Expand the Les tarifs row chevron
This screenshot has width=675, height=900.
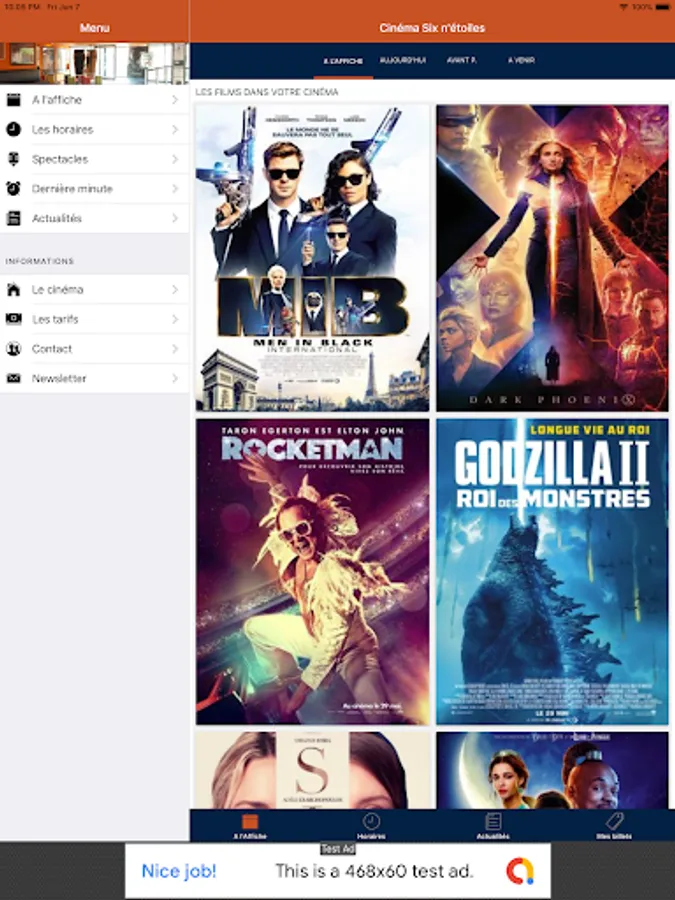(x=175, y=319)
